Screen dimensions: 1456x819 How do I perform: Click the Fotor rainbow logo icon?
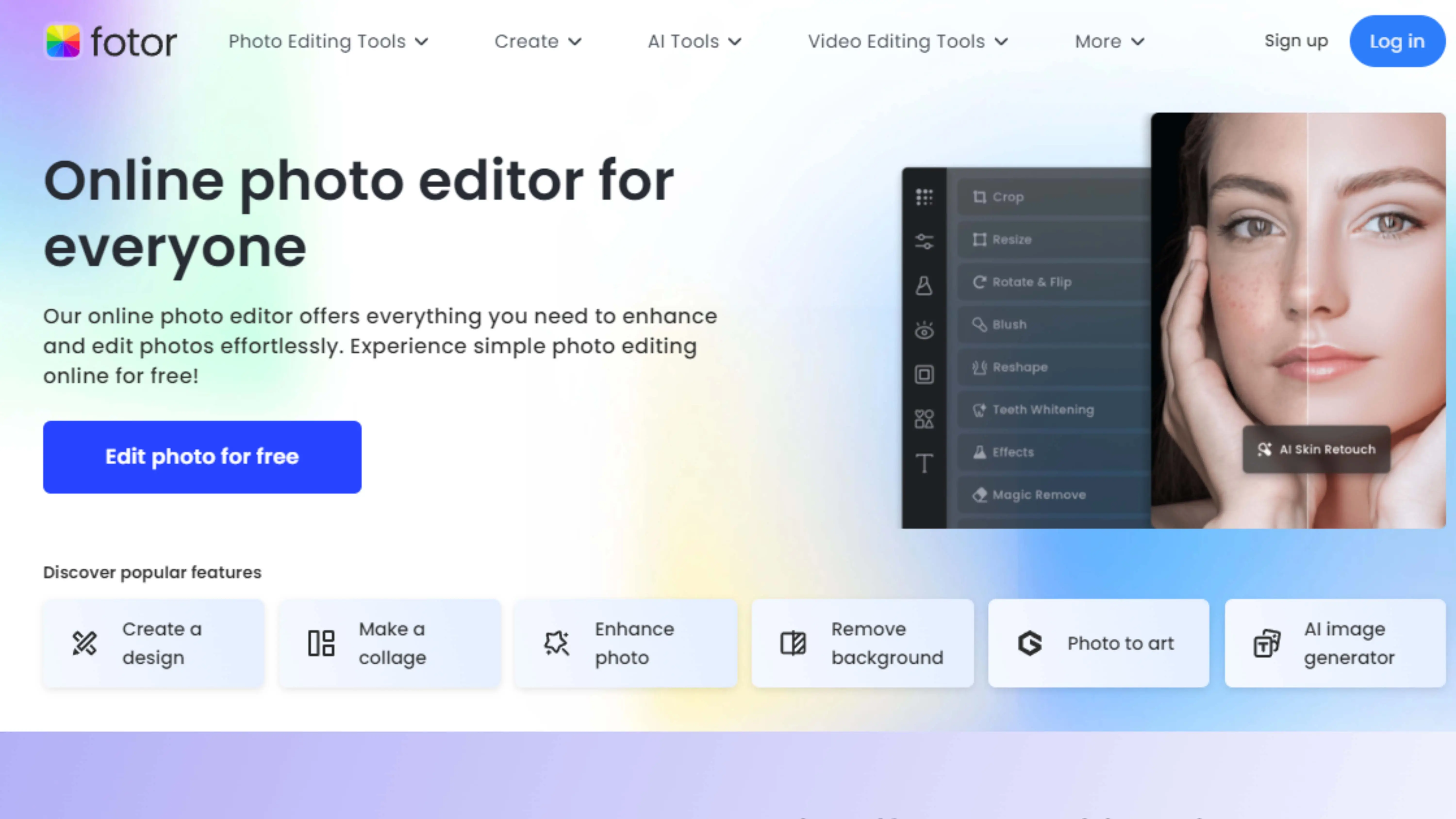(x=63, y=41)
